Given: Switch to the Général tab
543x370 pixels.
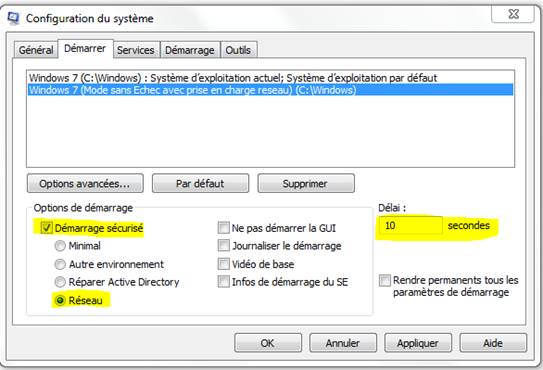Looking at the screenshot, I should [x=36, y=50].
